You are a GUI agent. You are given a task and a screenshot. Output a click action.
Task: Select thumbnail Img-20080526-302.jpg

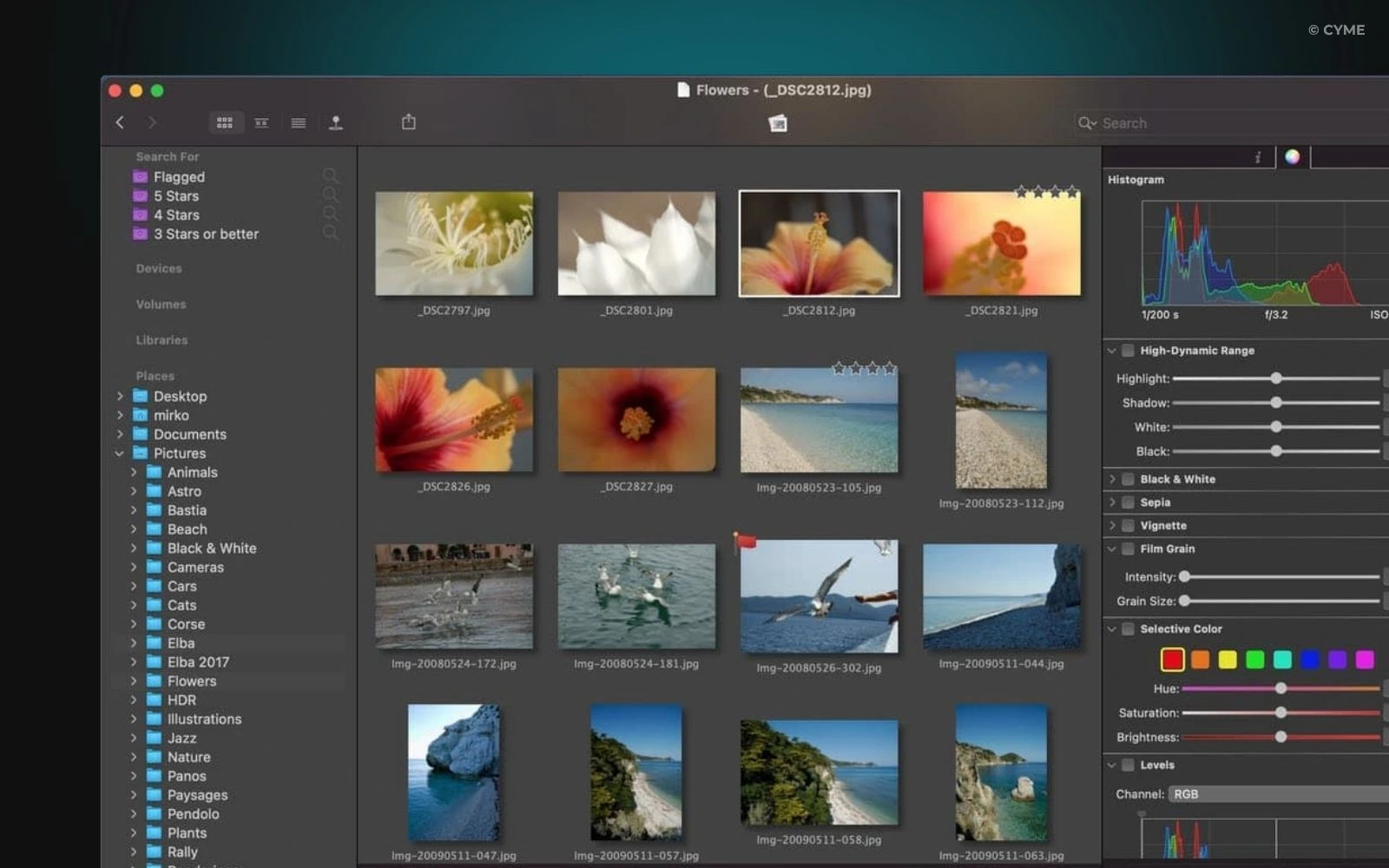tap(819, 596)
